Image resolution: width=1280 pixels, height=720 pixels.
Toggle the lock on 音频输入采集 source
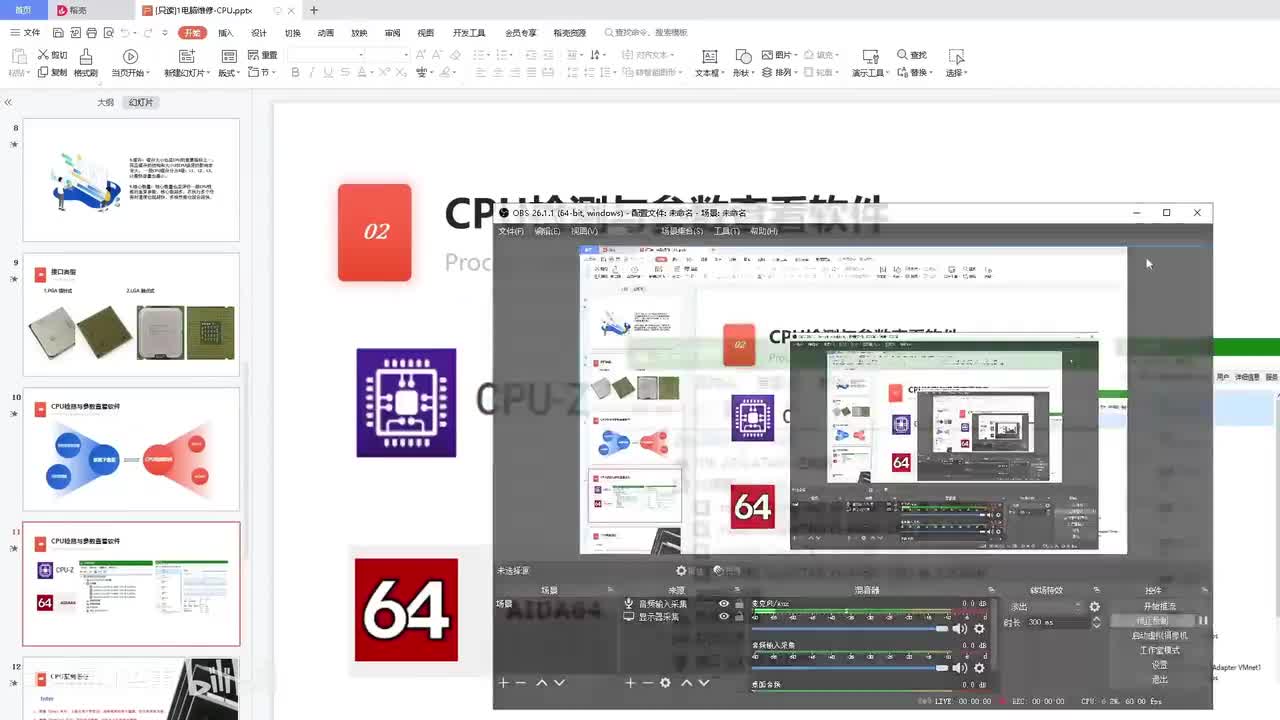[x=739, y=604]
